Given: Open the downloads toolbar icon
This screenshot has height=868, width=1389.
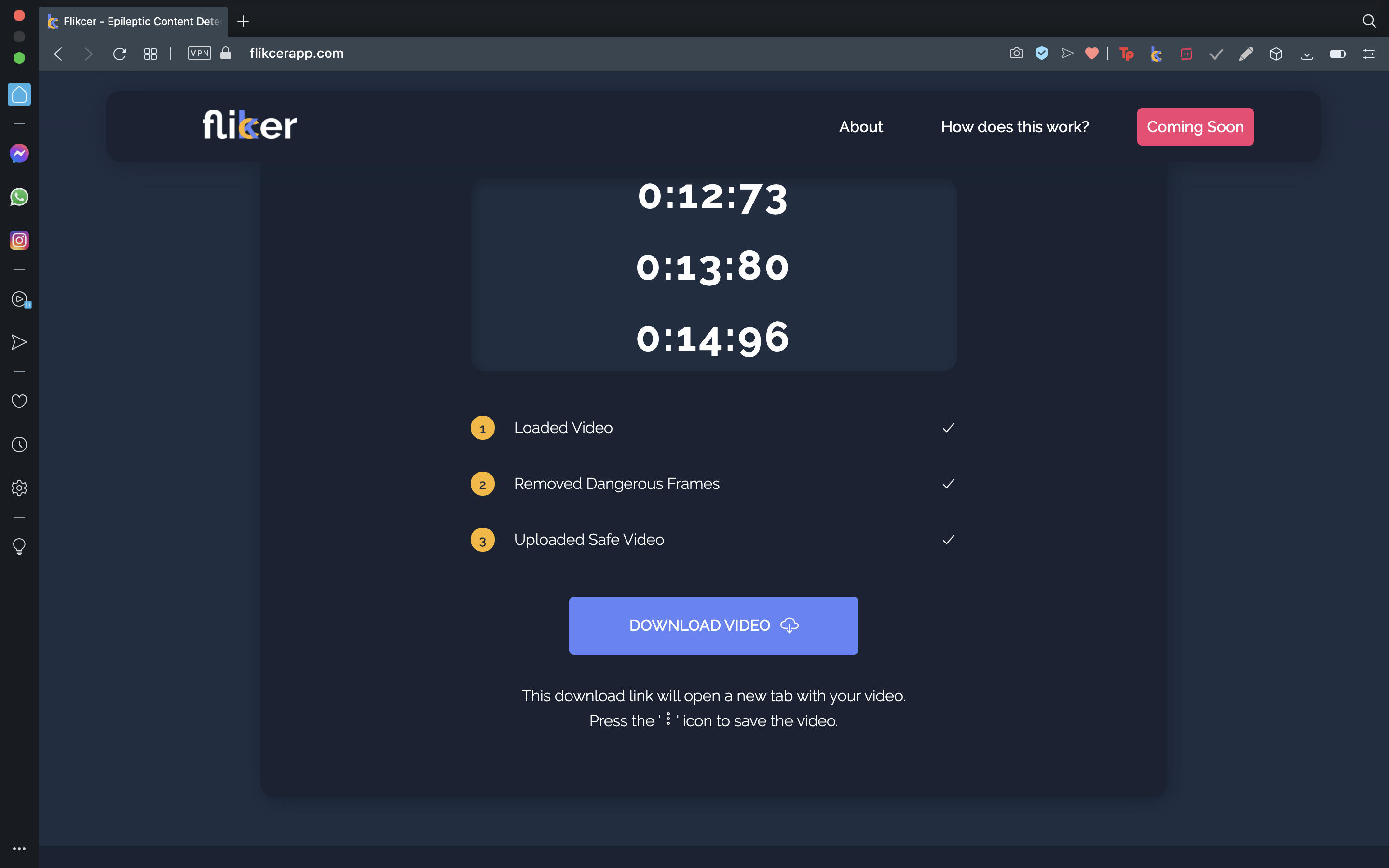Looking at the screenshot, I should (1307, 54).
